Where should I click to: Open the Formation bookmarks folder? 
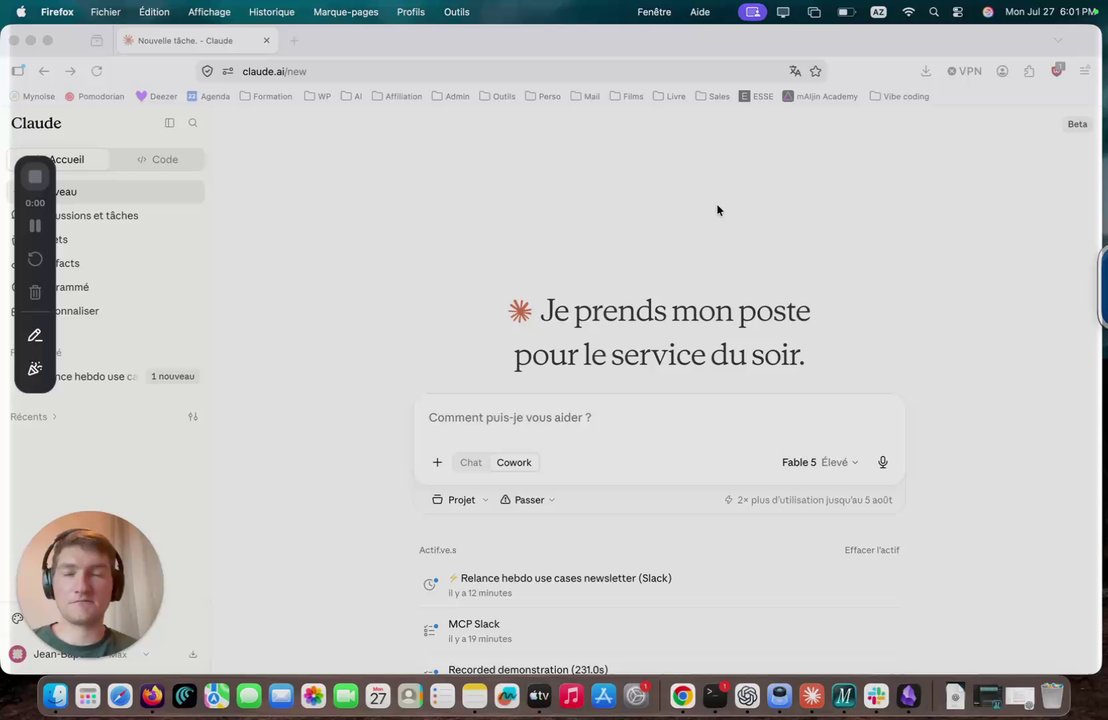click(266, 96)
